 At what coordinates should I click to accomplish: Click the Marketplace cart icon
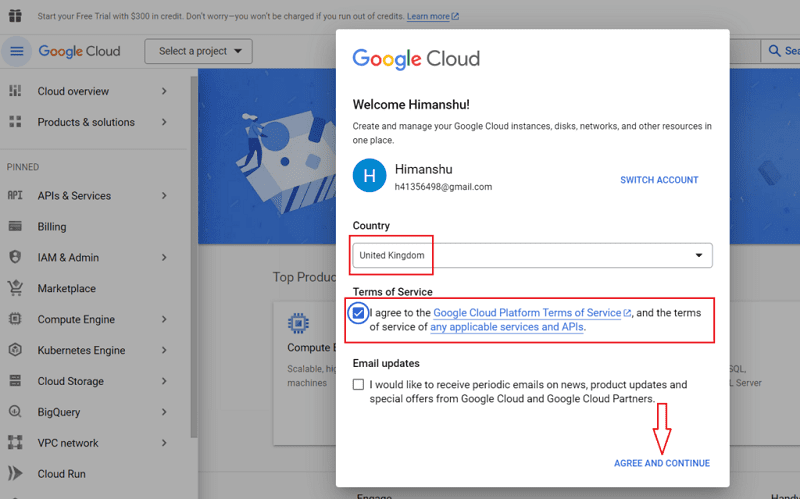[15, 288]
